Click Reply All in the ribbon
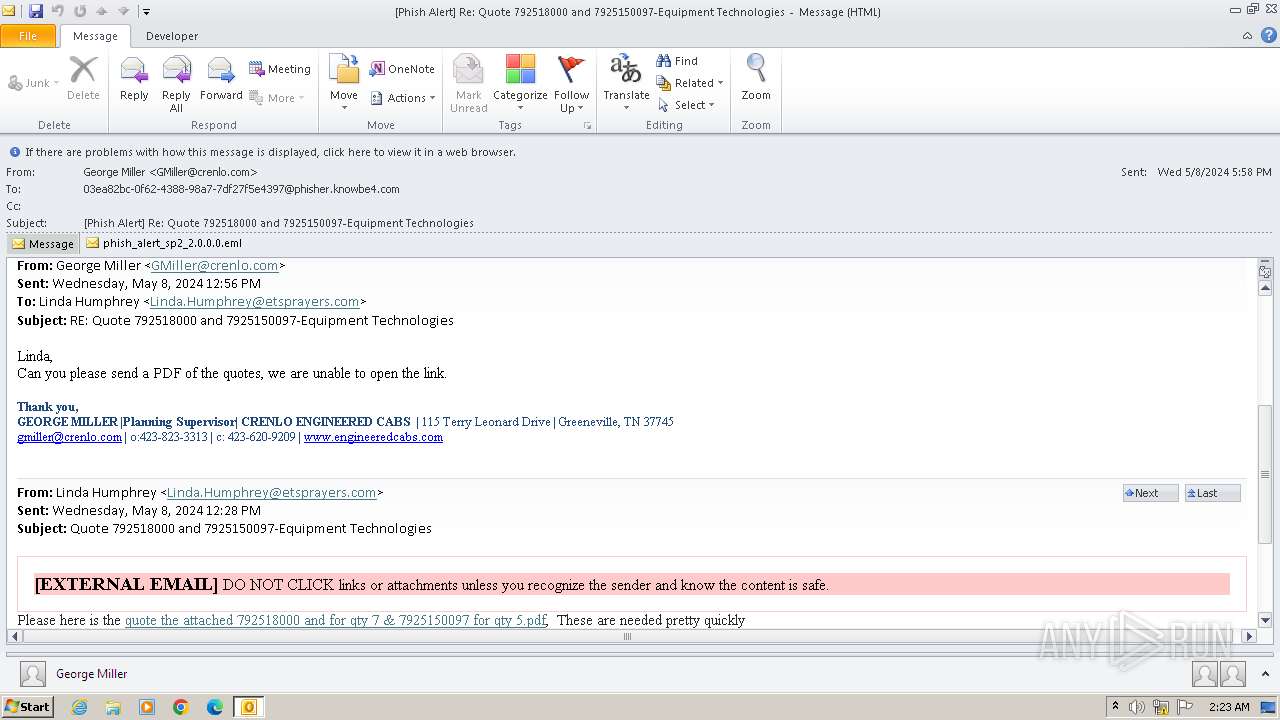The width and height of the screenshot is (1280, 720). (x=176, y=83)
